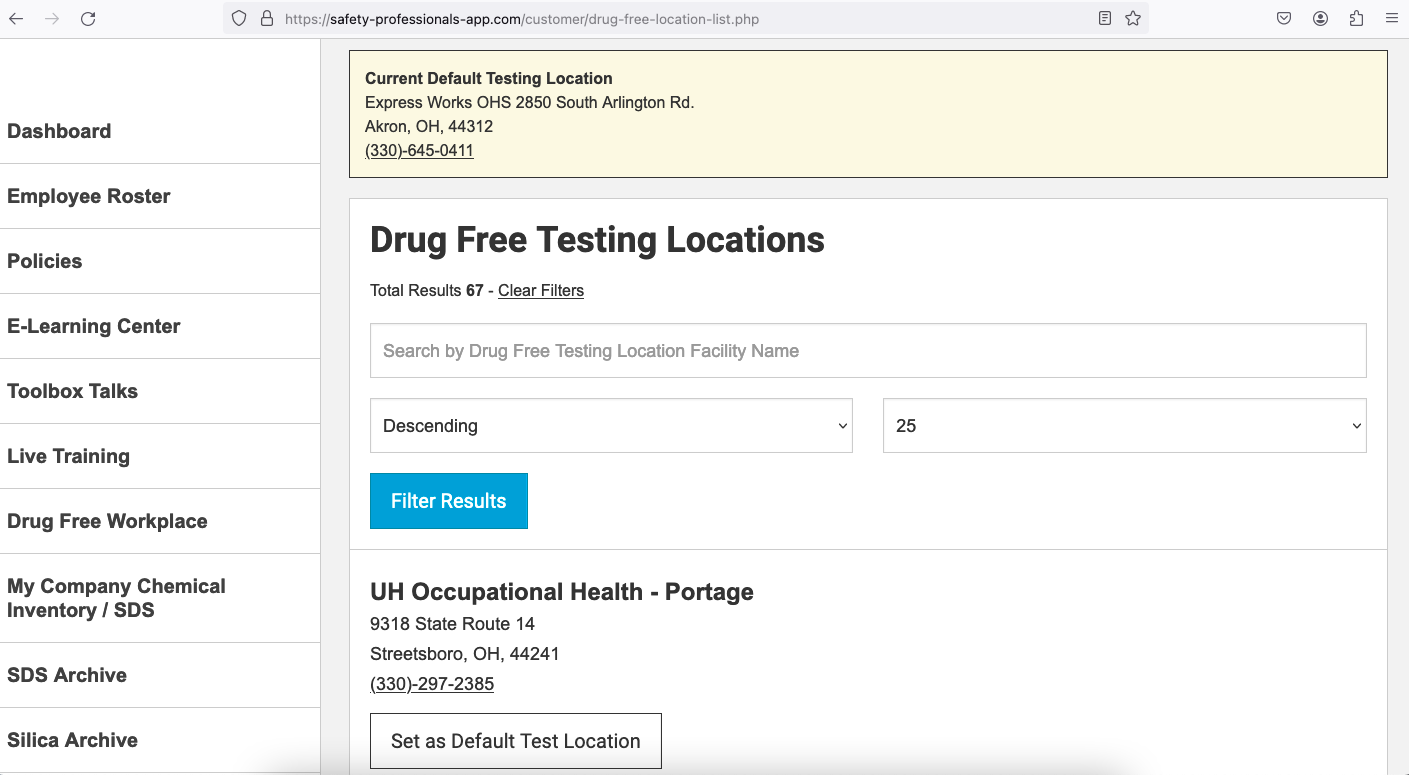1409x775 pixels.
Task: Open the Descending sort order dropdown
Action: (611, 426)
